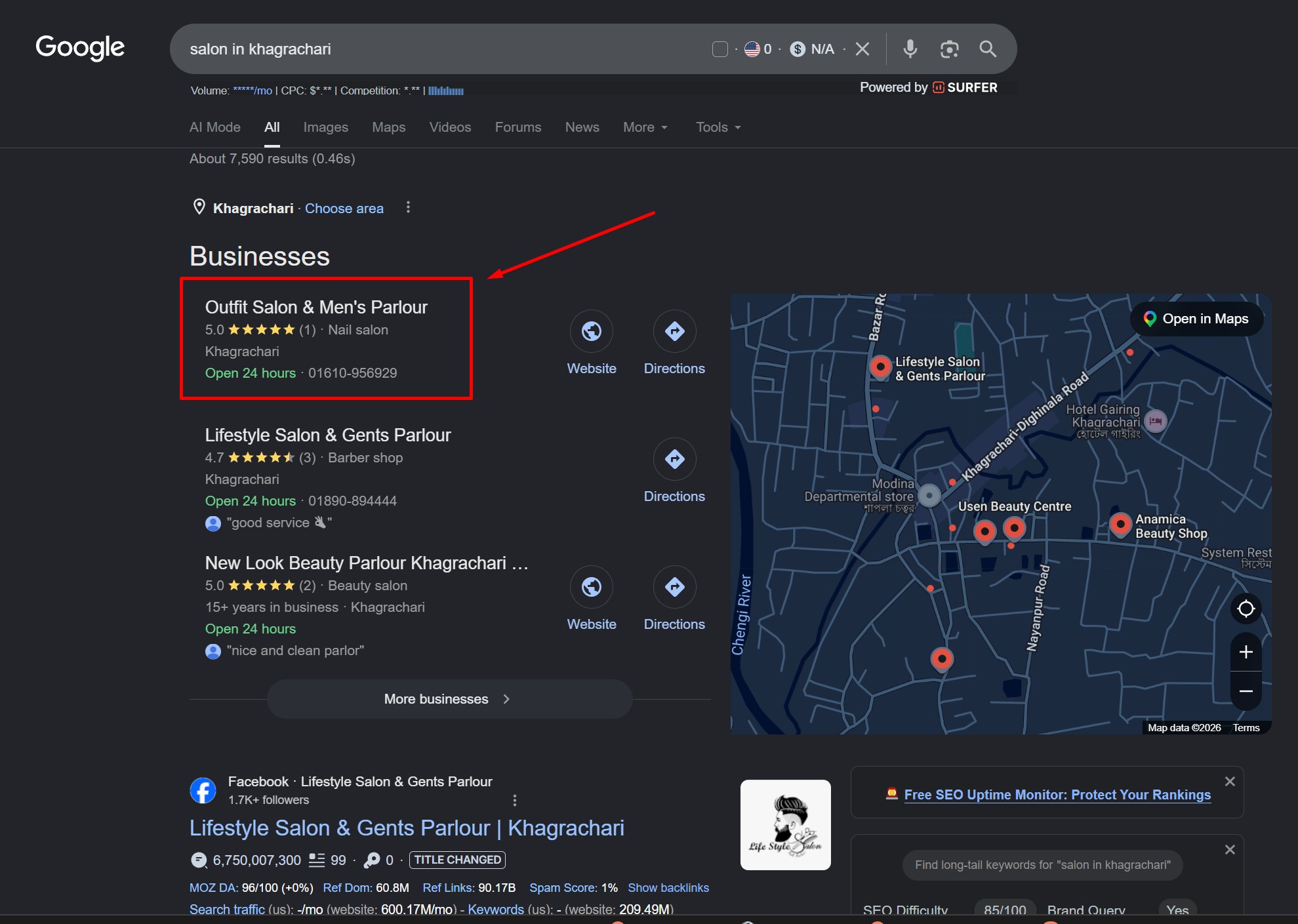
Task: Open three-dot menu beside Choose area
Action: (x=408, y=207)
